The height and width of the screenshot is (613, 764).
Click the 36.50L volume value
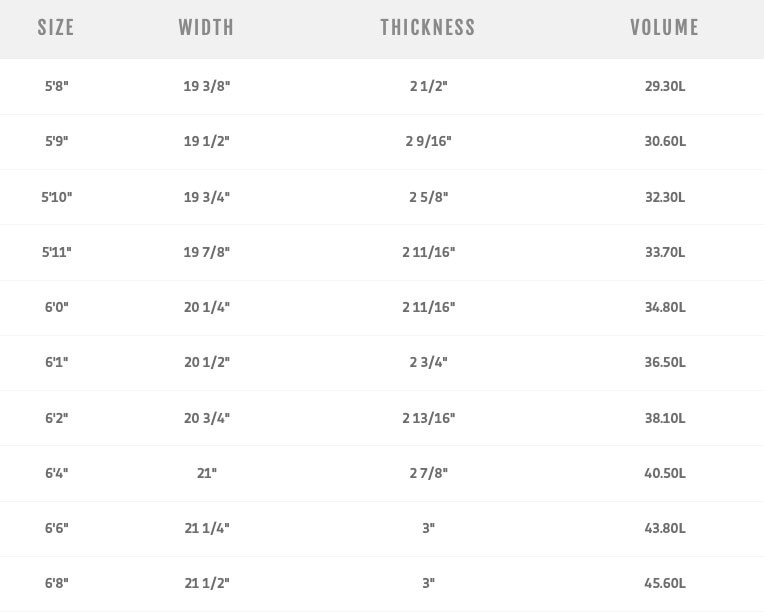[665, 362]
